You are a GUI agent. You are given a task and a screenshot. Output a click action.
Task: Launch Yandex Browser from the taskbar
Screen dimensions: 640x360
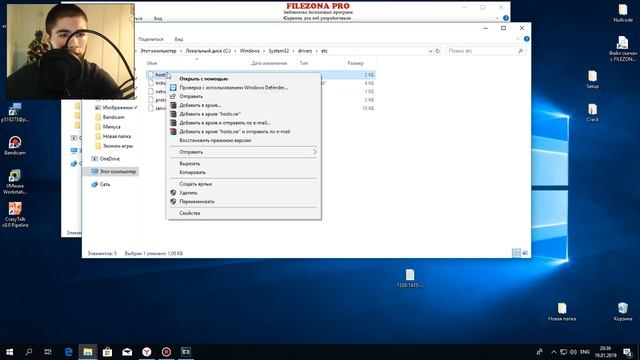[x=147, y=351]
